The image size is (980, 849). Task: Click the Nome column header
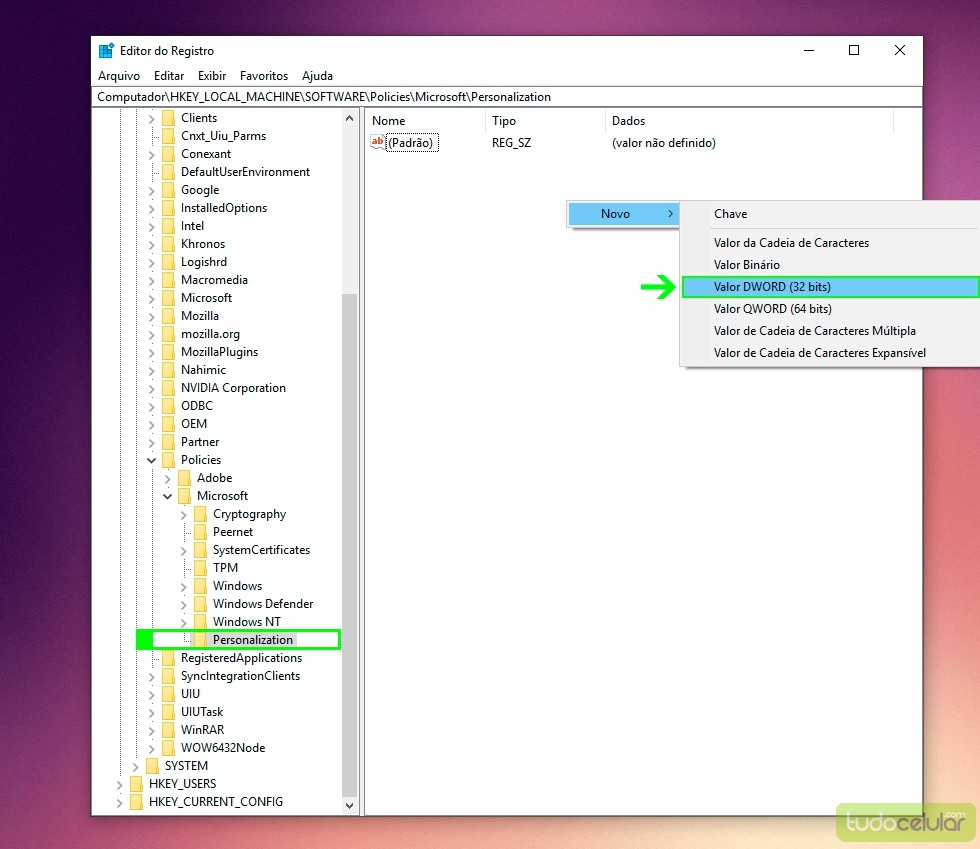[x=389, y=121]
